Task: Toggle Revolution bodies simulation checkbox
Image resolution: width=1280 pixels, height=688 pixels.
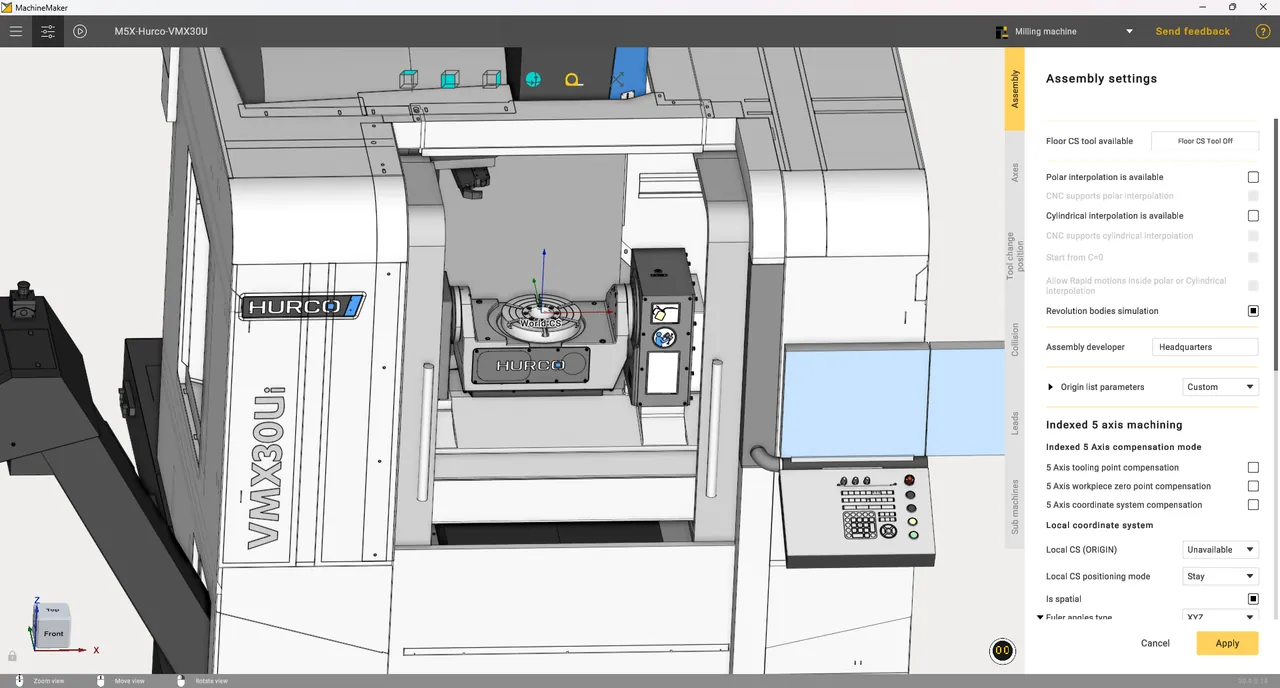Action: 1253,311
